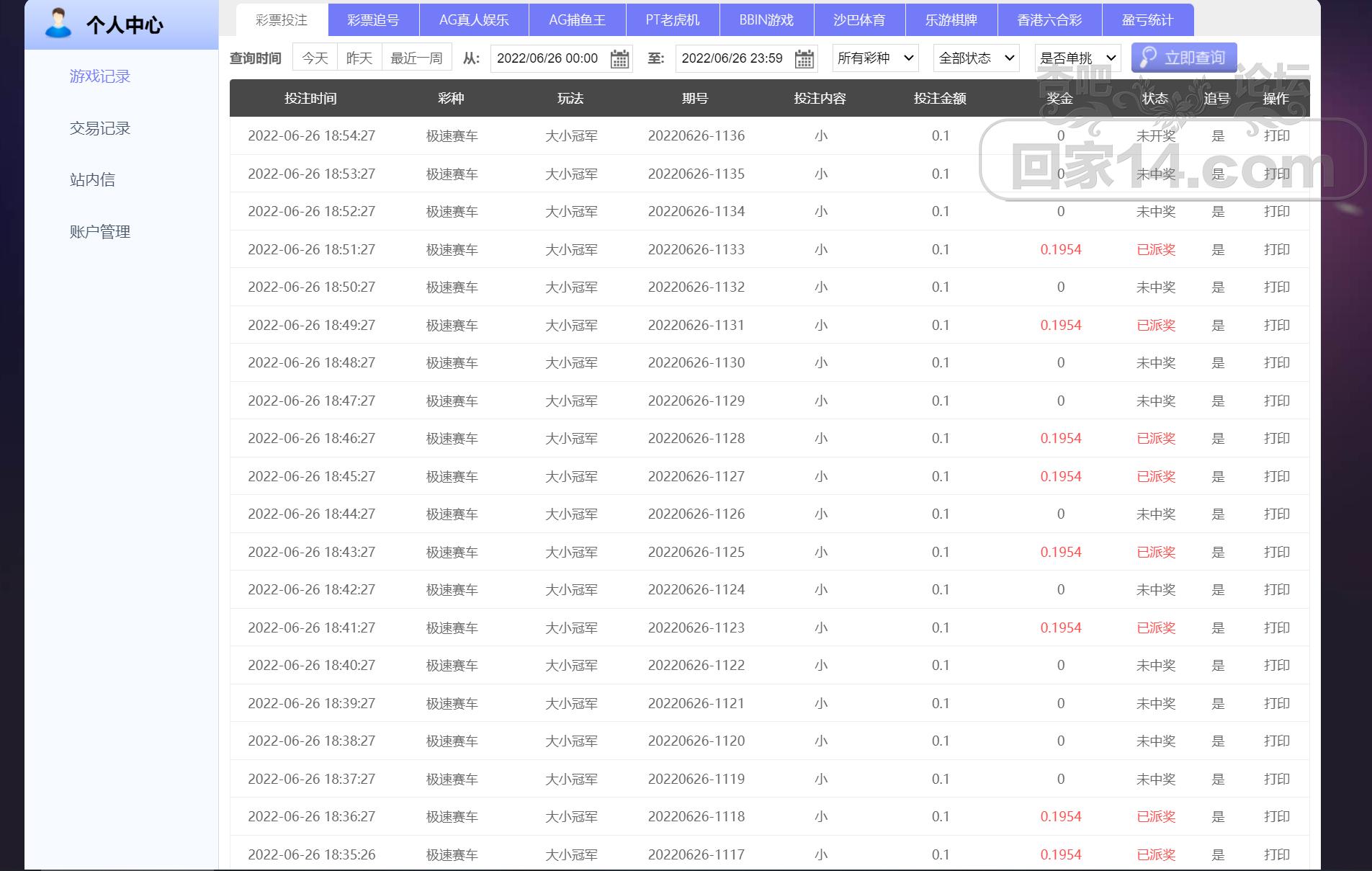
Task: Click 大小冠军 in the 20220626-1128 row
Action: (x=571, y=438)
